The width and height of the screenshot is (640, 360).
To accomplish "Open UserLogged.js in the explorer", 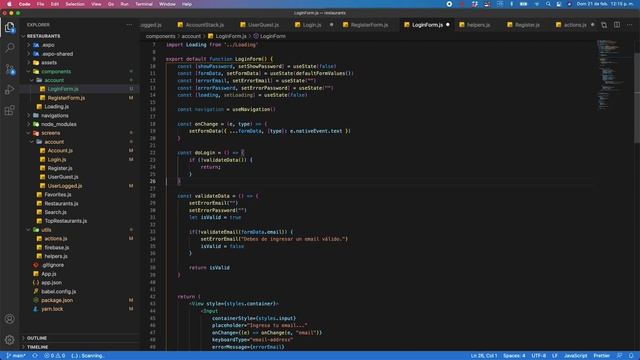I will click(64, 186).
